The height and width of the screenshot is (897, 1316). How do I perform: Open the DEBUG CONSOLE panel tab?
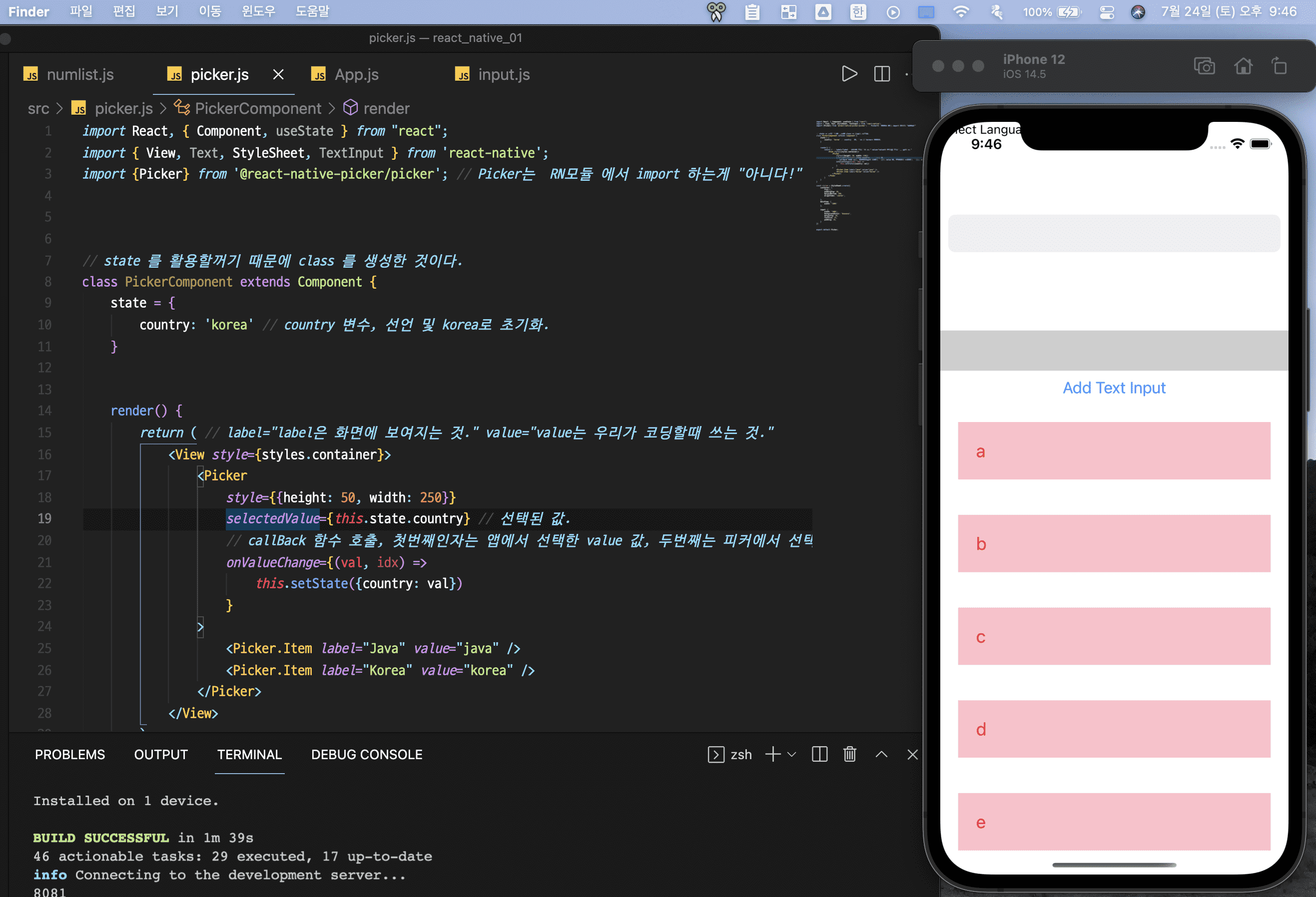[x=366, y=754]
